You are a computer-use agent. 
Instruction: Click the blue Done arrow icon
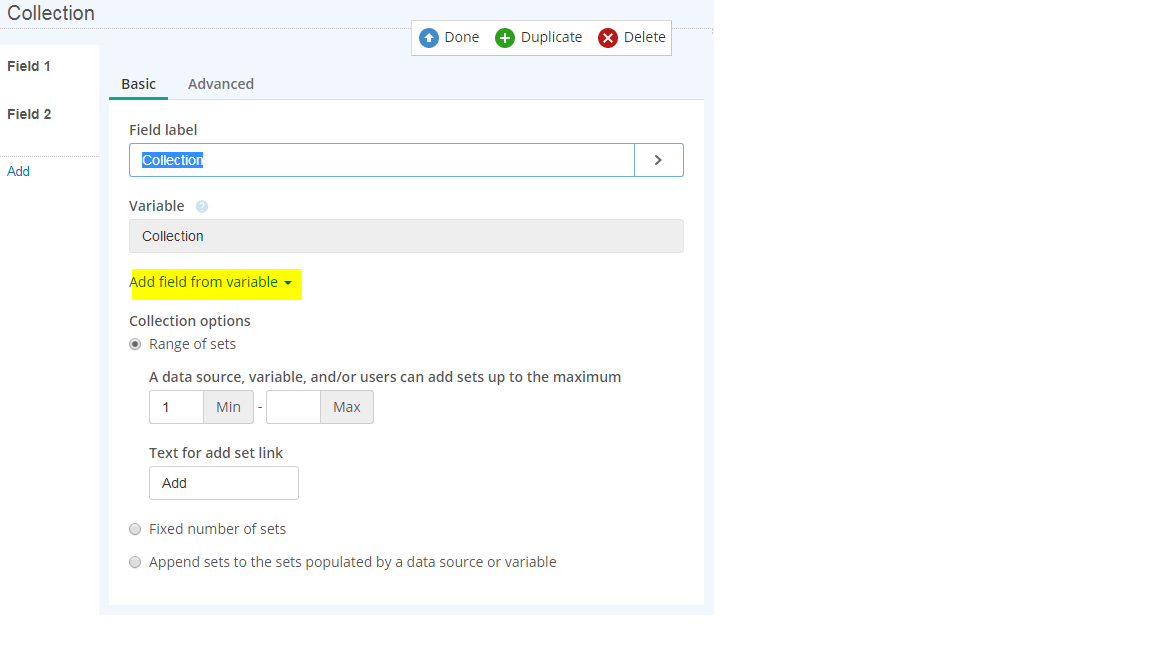coord(429,38)
